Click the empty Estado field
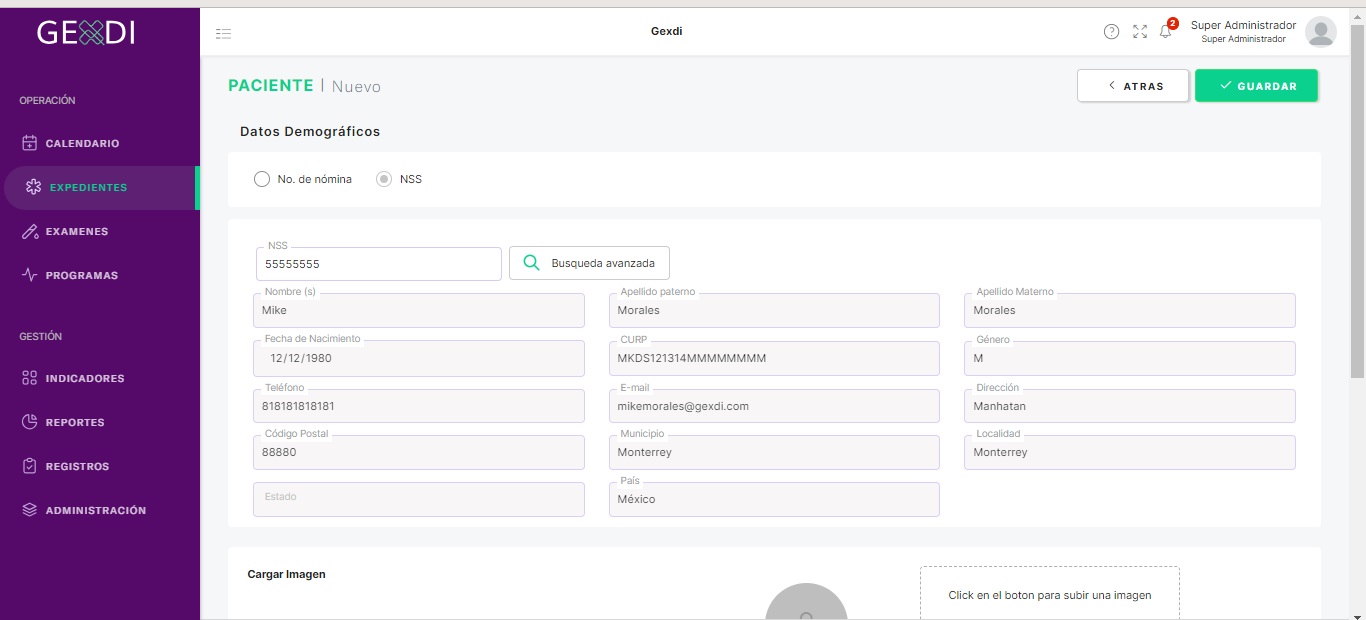The width and height of the screenshot is (1366, 620). [x=419, y=499]
